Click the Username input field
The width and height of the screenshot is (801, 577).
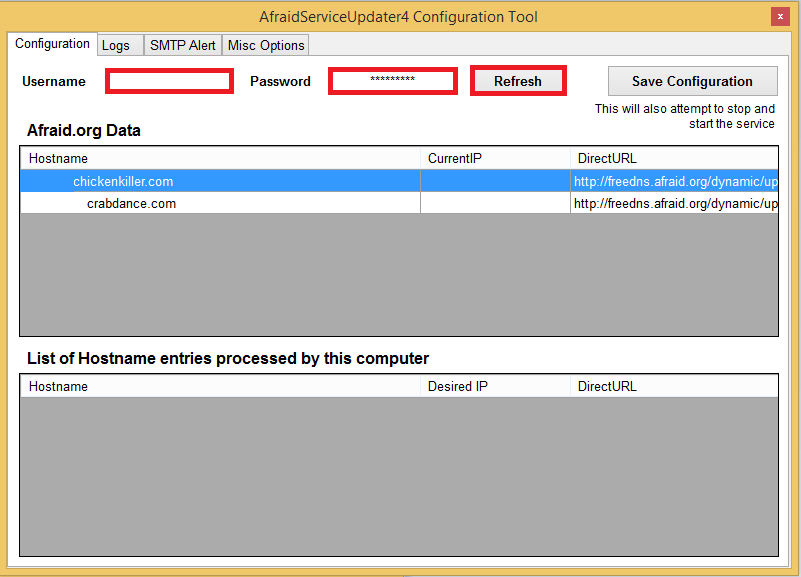(x=169, y=81)
